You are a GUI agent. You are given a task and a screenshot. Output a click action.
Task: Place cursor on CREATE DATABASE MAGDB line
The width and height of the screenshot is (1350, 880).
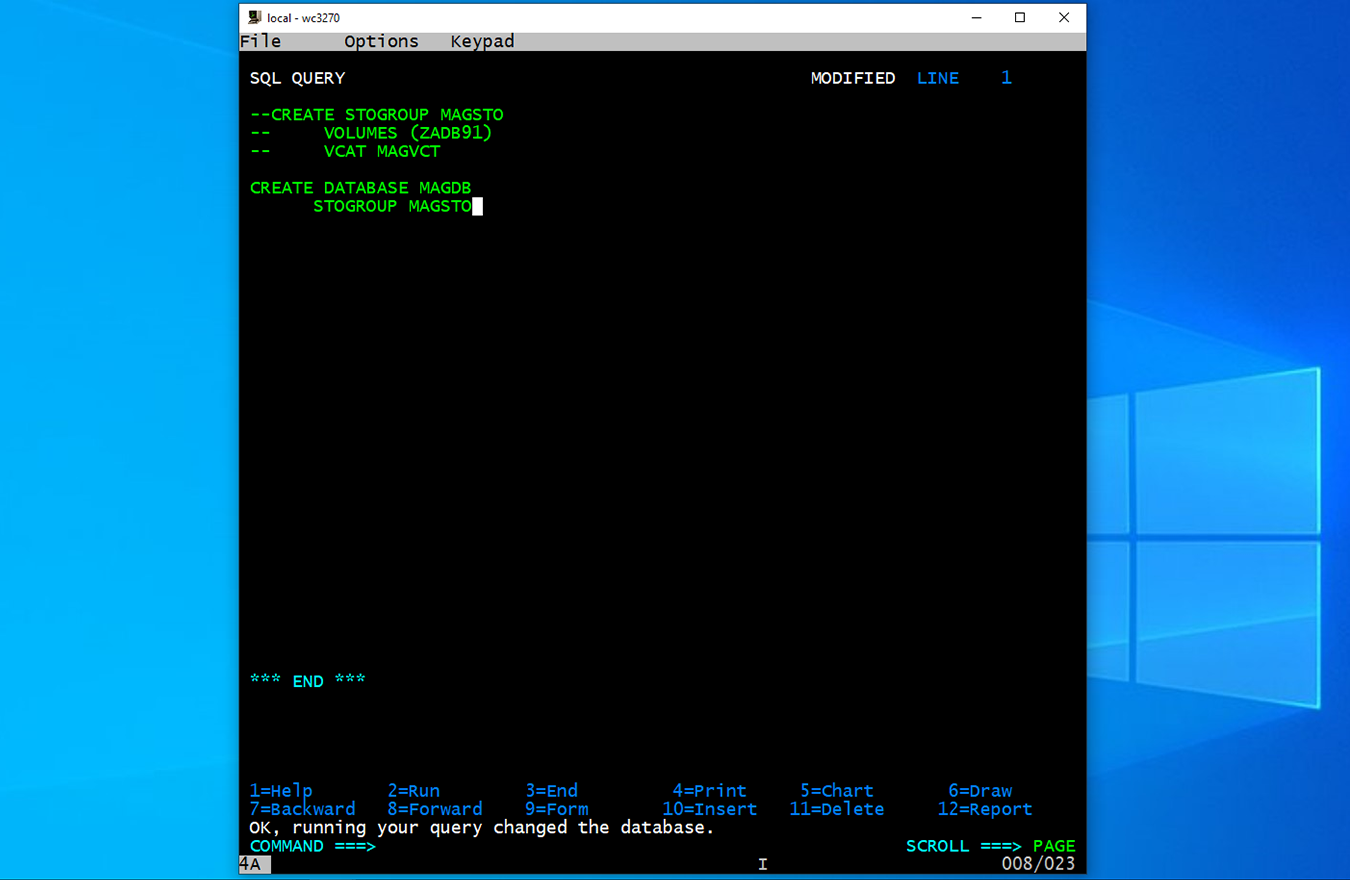coord(360,188)
